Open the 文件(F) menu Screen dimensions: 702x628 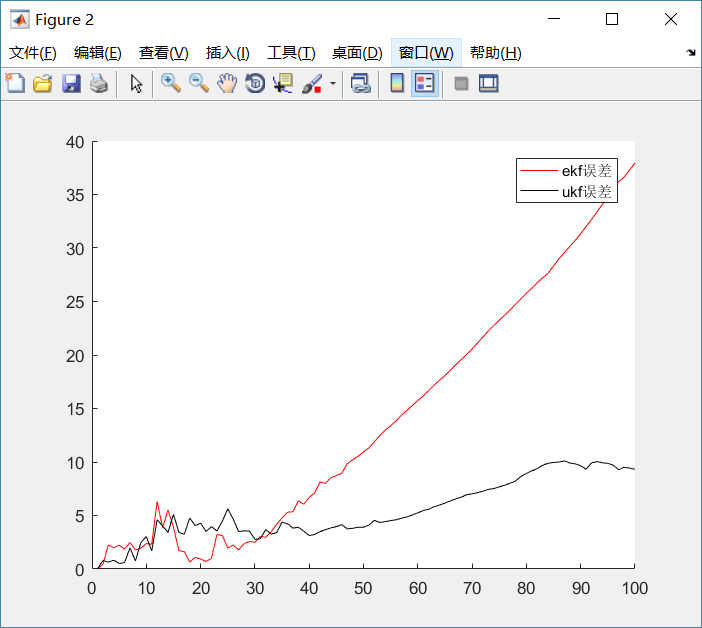click(x=33, y=53)
